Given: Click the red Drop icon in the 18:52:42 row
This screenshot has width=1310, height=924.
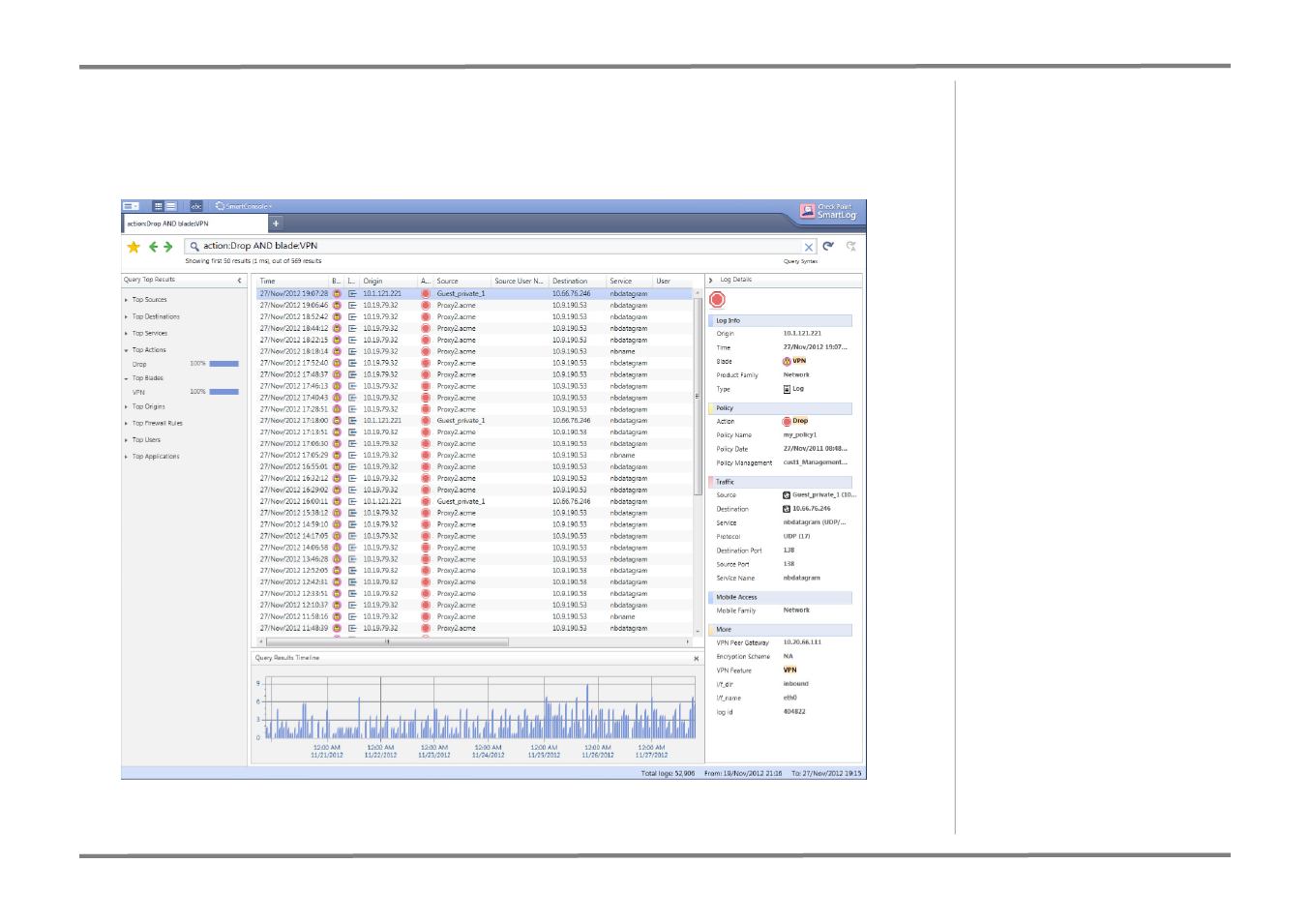Looking at the screenshot, I should (426, 316).
